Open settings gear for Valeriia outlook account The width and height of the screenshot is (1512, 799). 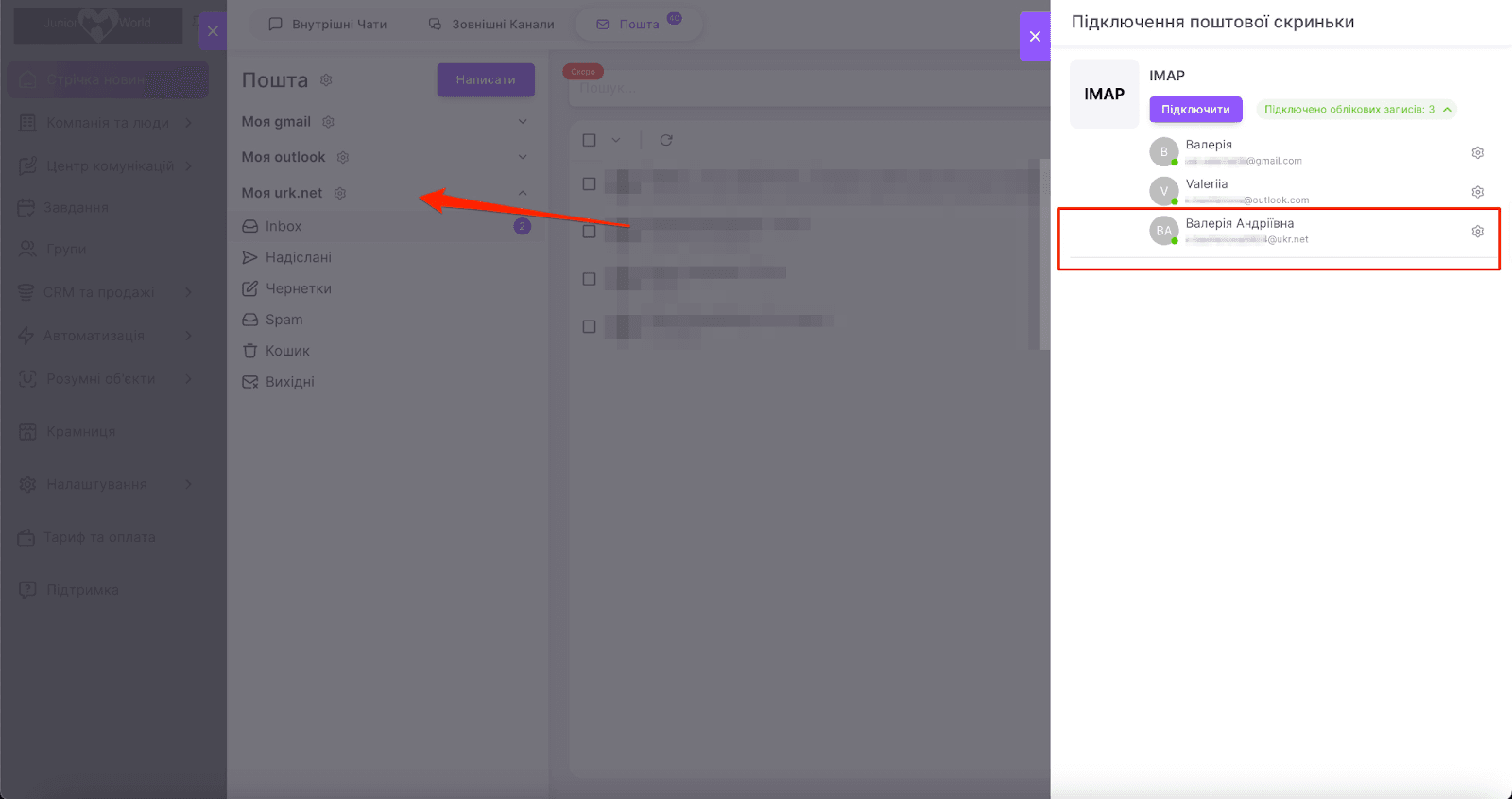tap(1478, 192)
